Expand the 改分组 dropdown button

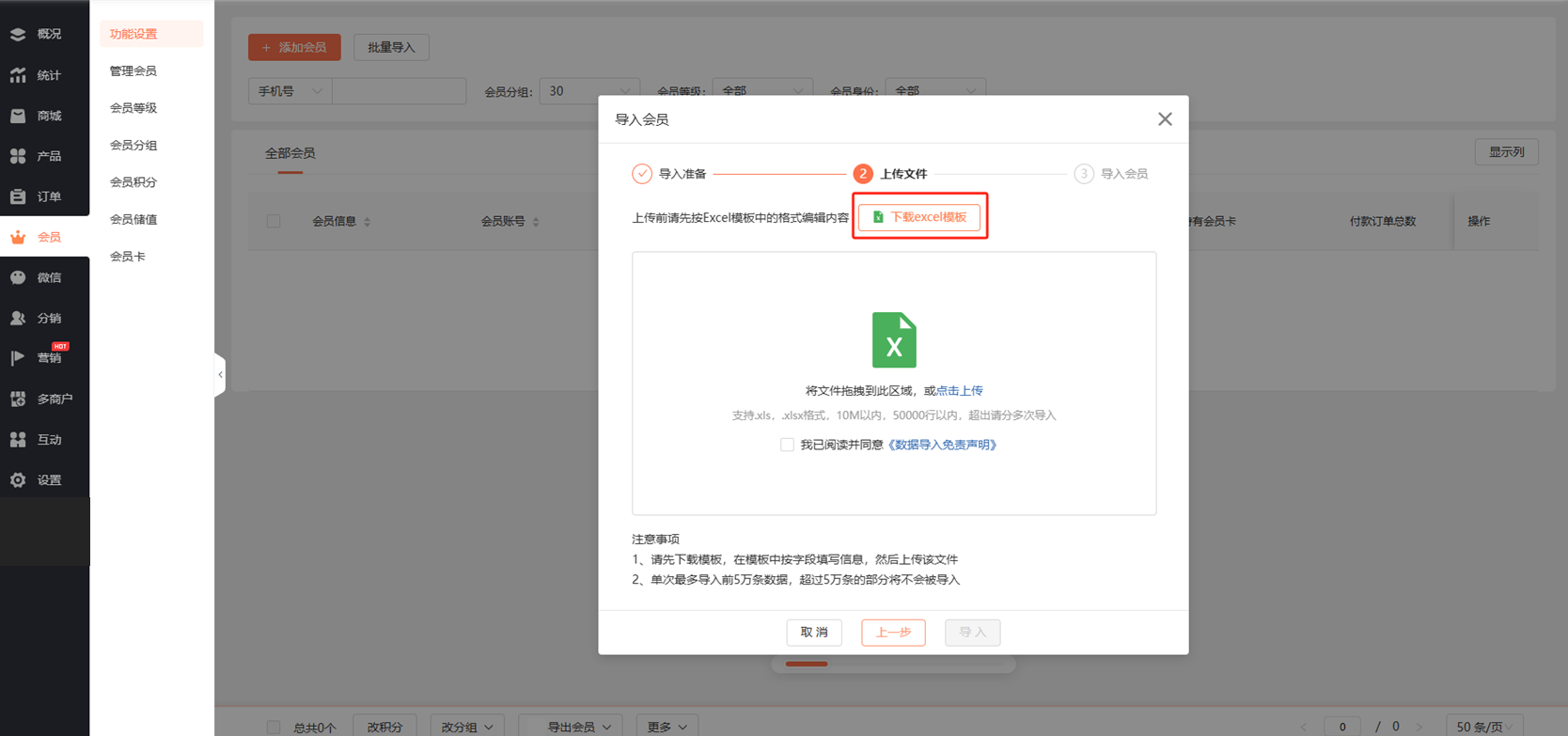[467, 727]
